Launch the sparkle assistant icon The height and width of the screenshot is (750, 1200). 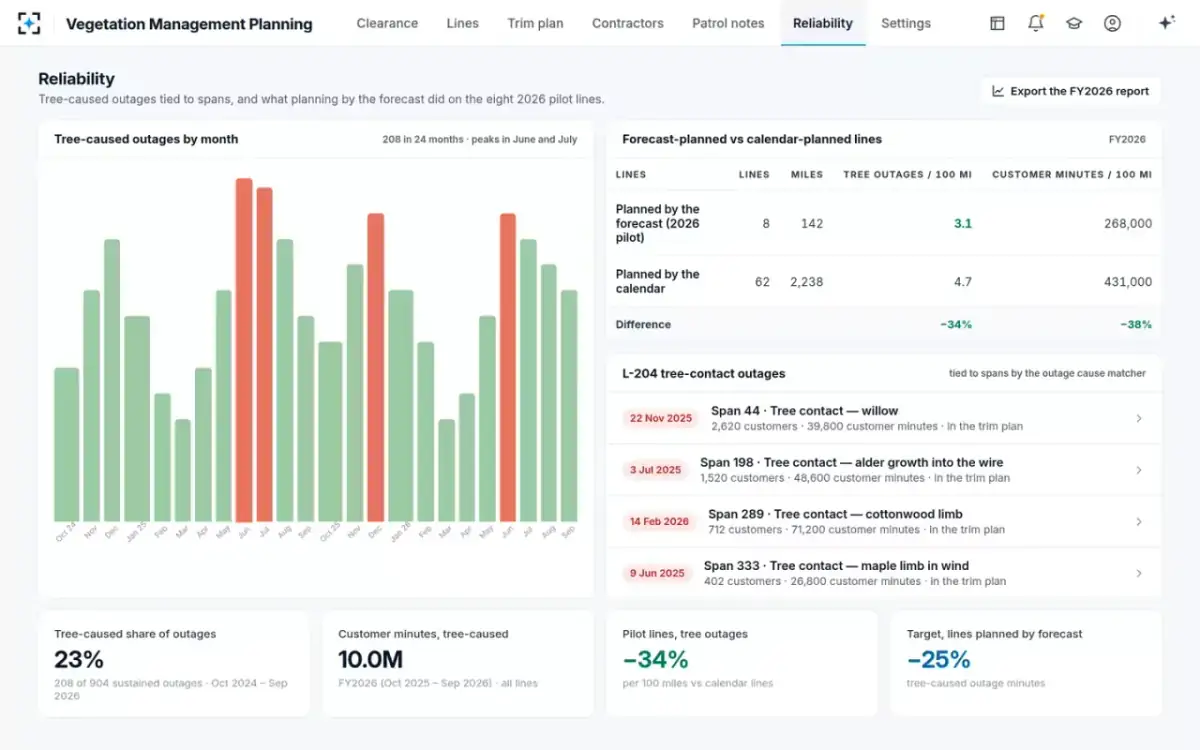[x=1166, y=23]
